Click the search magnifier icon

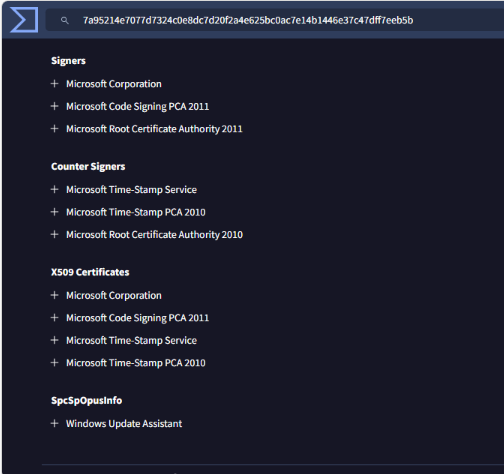coord(65,21)
